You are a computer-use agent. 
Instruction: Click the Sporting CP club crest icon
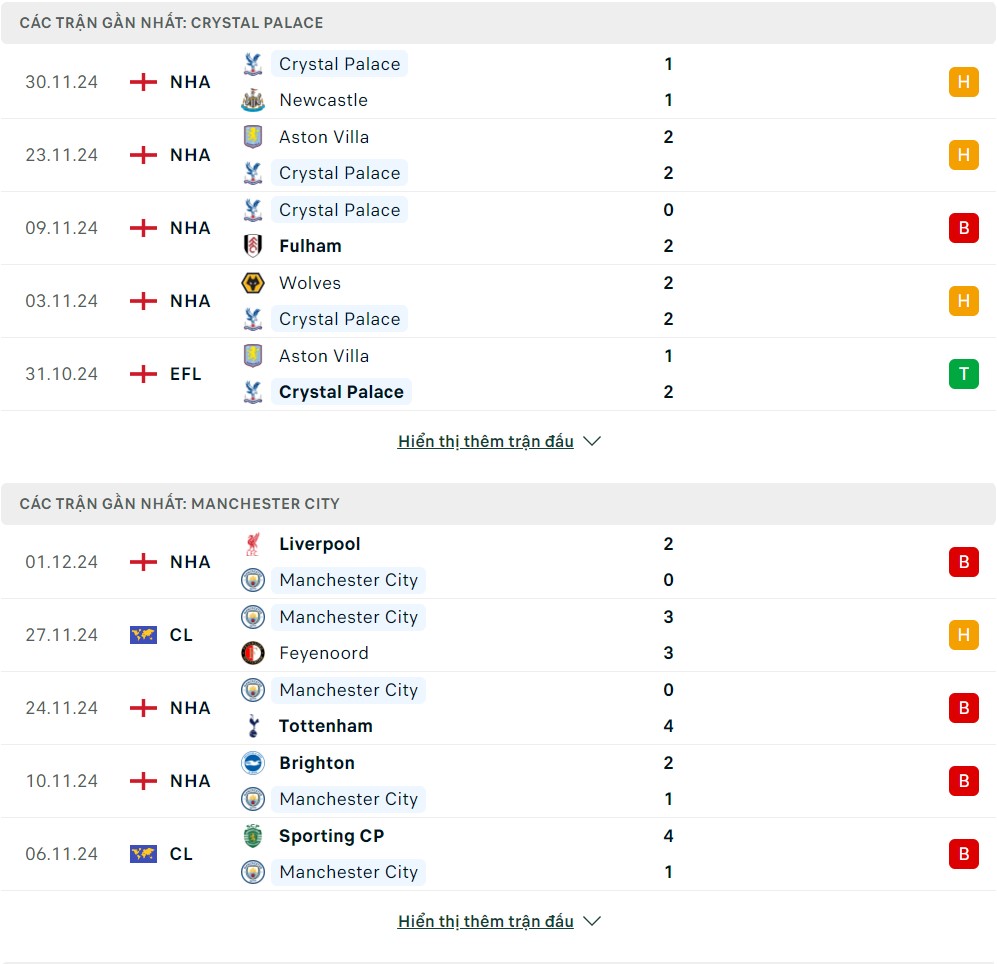(x=253, y=836)
